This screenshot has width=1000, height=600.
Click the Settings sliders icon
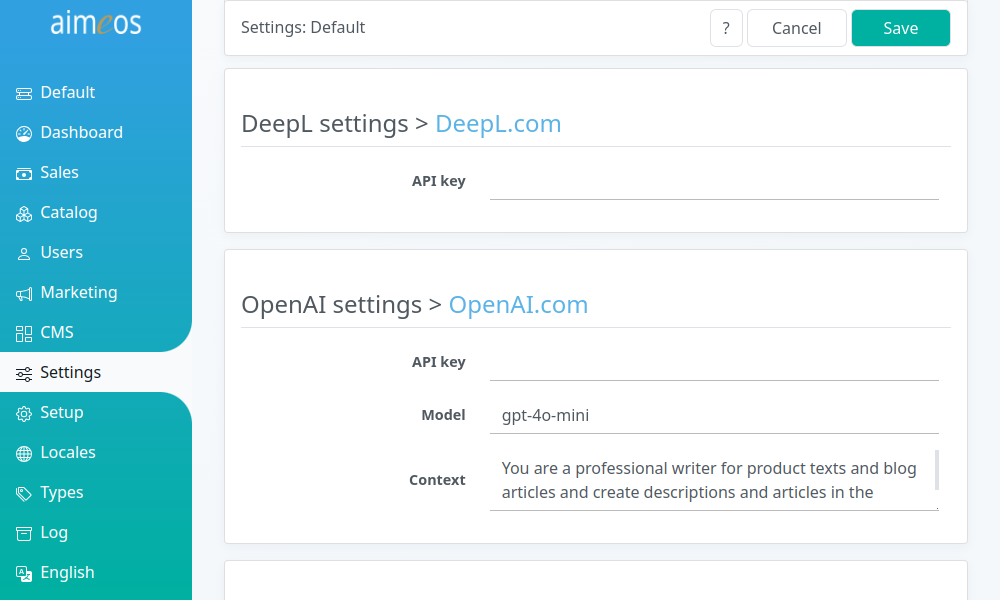(24, 374)
